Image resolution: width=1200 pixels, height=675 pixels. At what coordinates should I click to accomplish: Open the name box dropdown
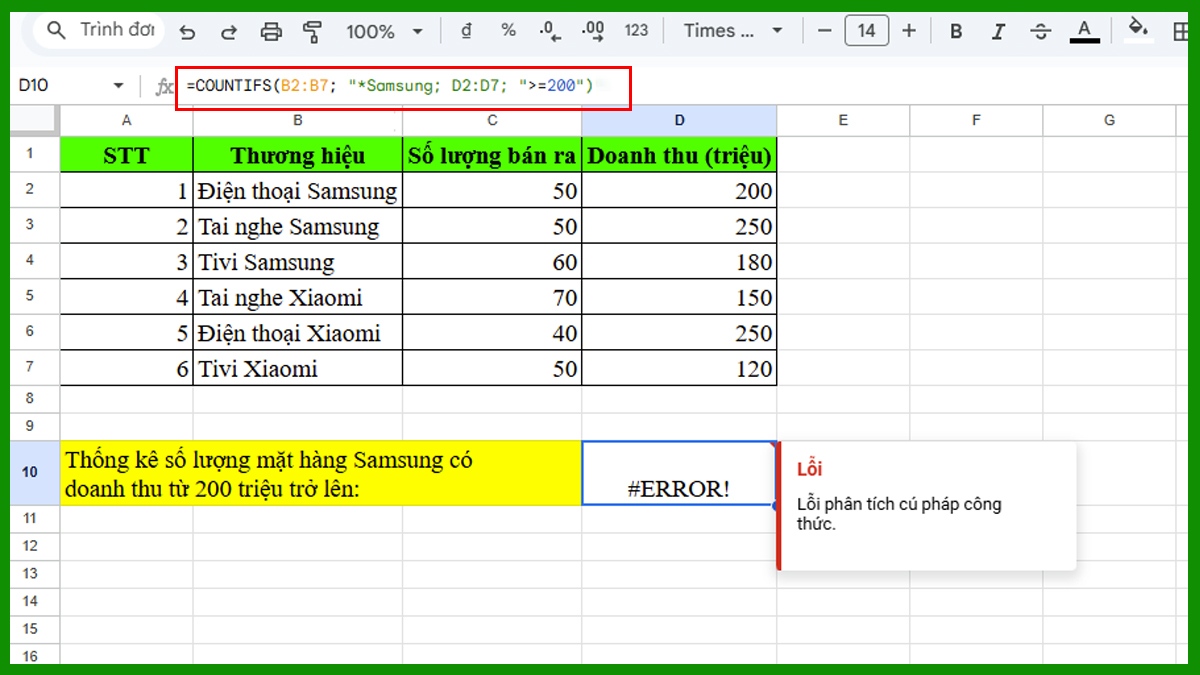(x=118, y=86)
